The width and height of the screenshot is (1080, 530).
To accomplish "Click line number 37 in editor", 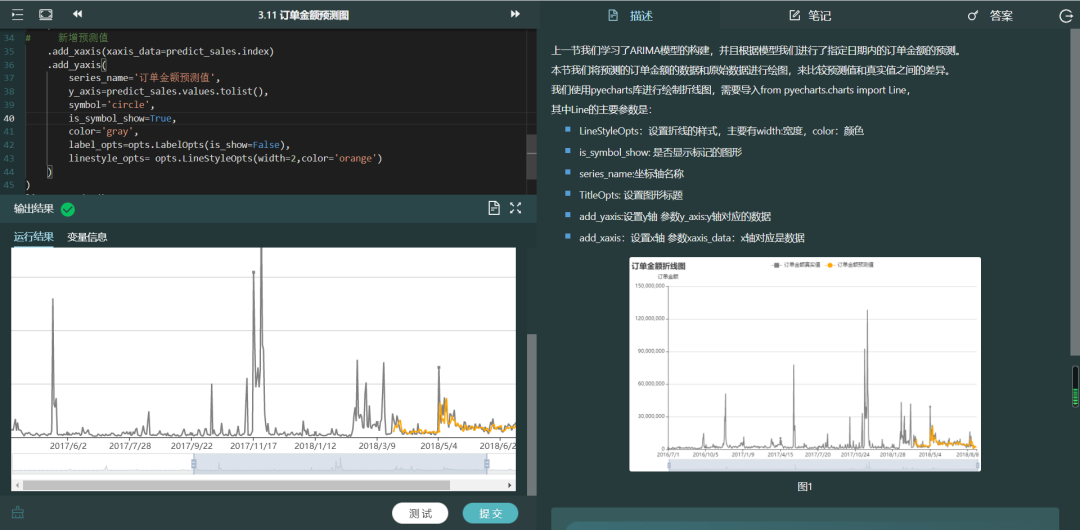I will 9,79.
